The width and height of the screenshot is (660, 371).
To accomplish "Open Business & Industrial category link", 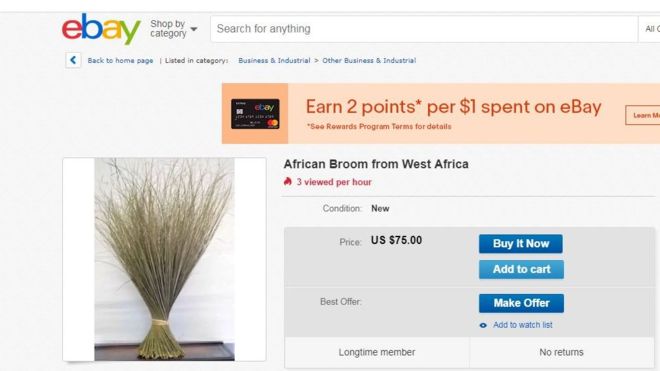I will (x=274, y=61).
